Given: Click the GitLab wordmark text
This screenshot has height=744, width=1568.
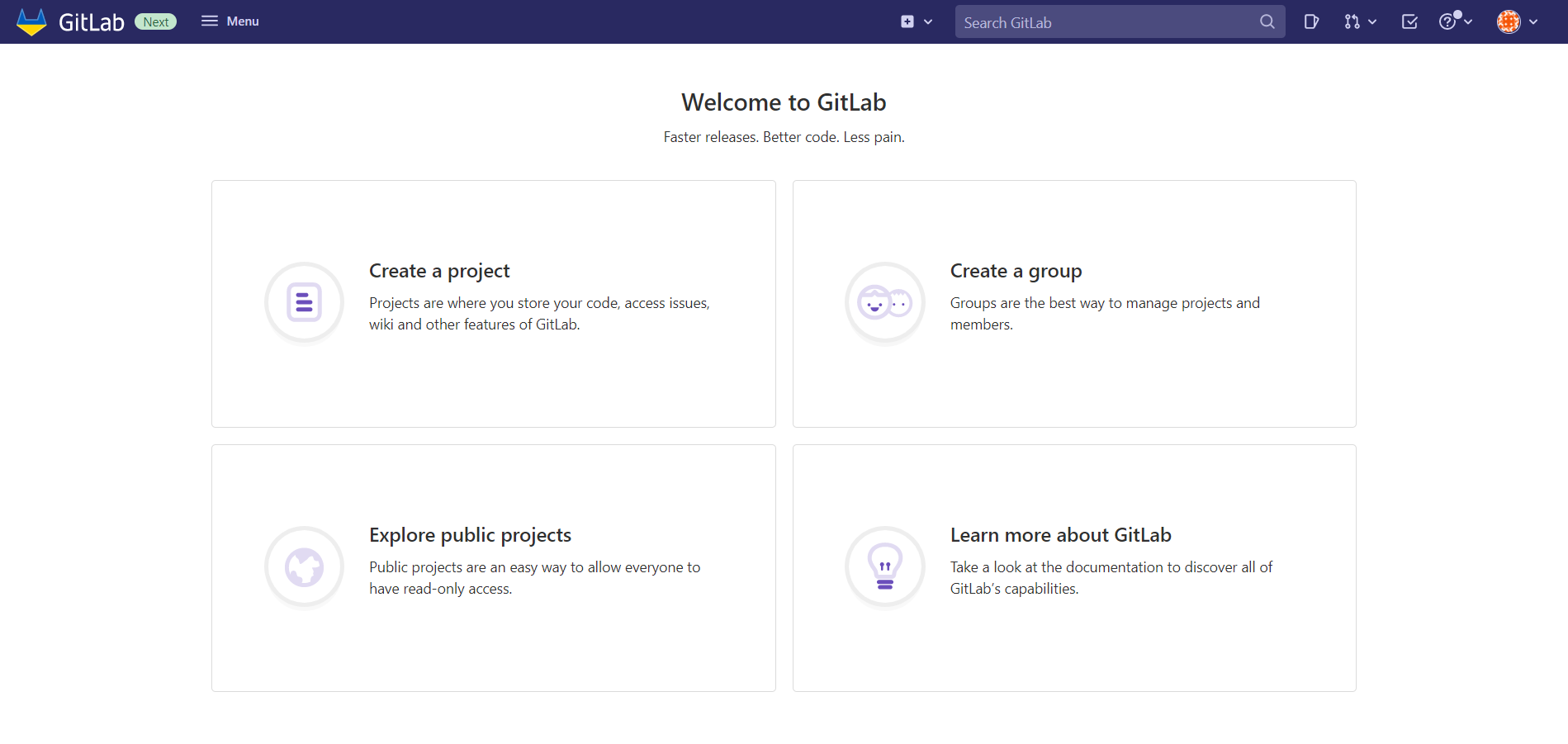Looking at the screenshot, I should click(91, 22).
